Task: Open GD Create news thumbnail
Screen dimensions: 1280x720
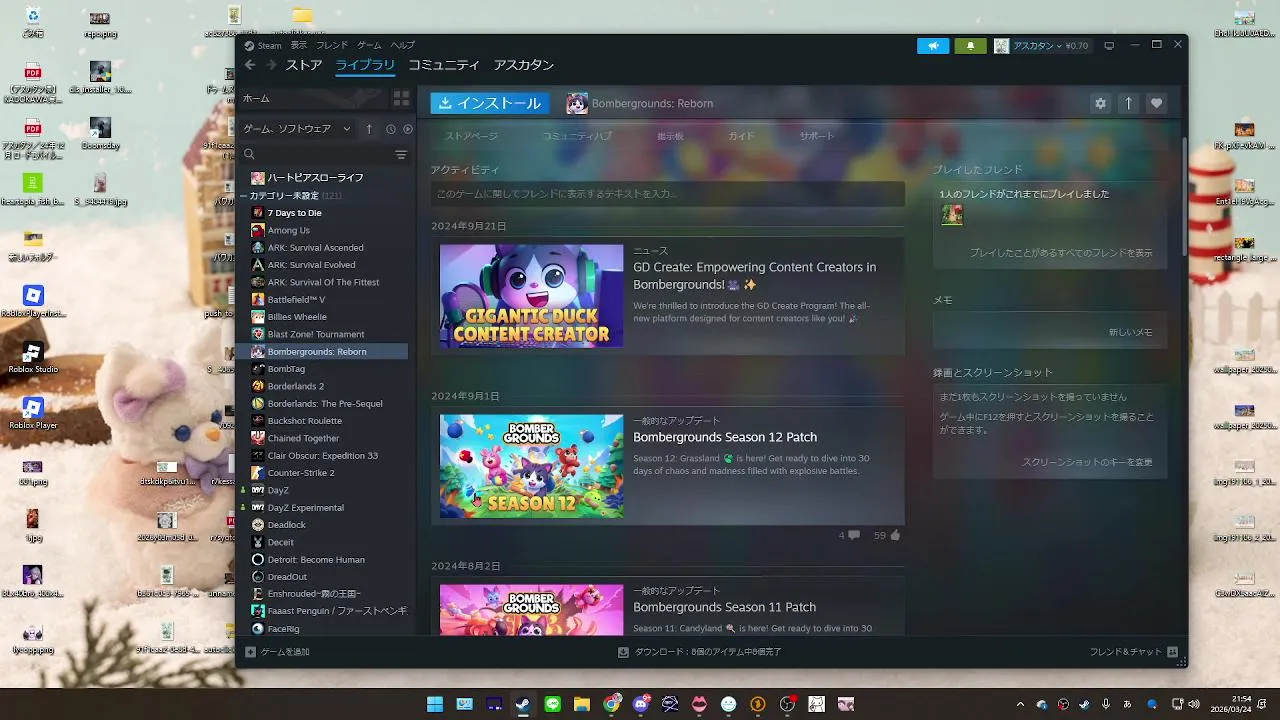Action: (x=531, y=296)
